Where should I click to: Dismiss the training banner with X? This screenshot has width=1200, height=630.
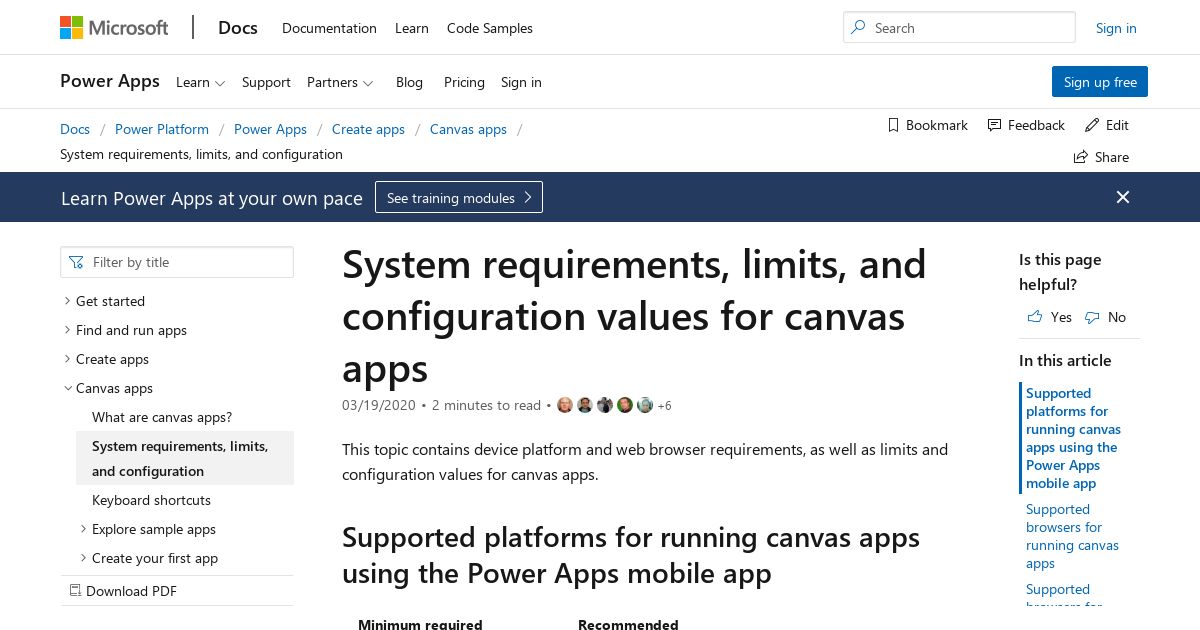point(1123,197)
